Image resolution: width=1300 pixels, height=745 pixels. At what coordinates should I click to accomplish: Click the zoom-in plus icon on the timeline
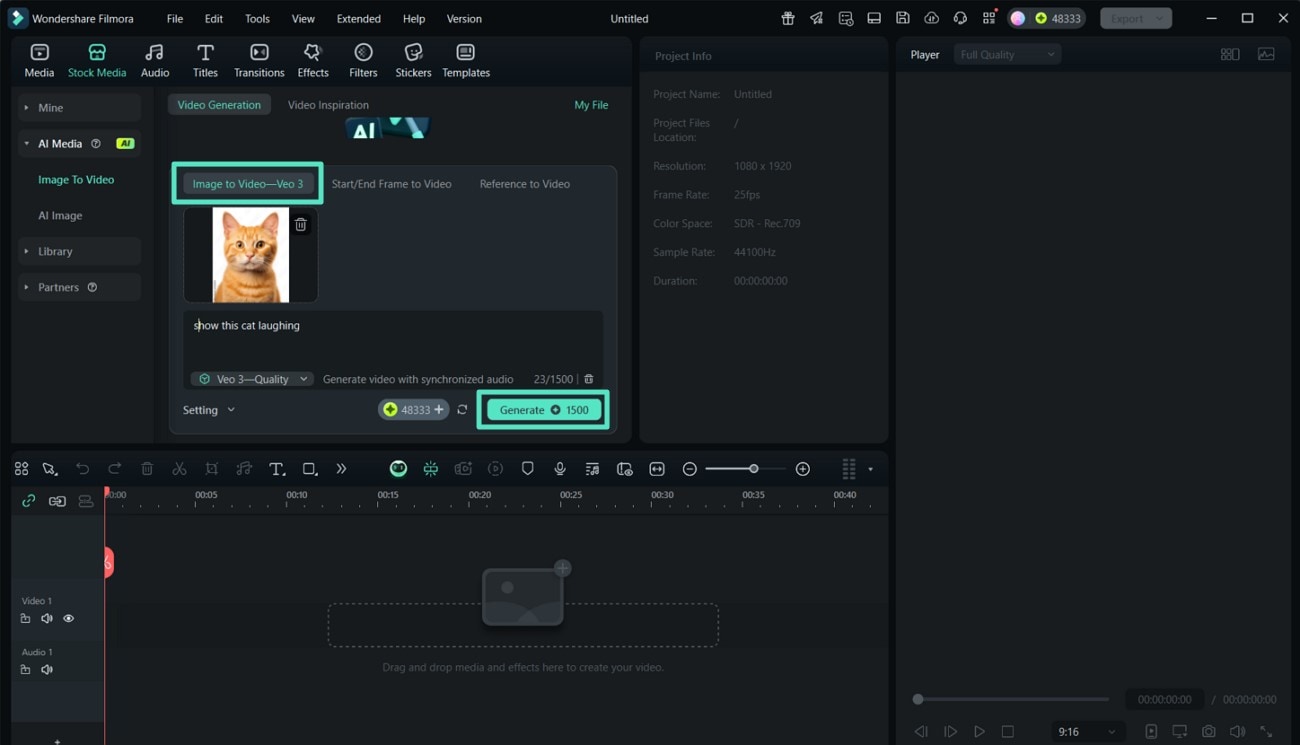click(802, 469)
